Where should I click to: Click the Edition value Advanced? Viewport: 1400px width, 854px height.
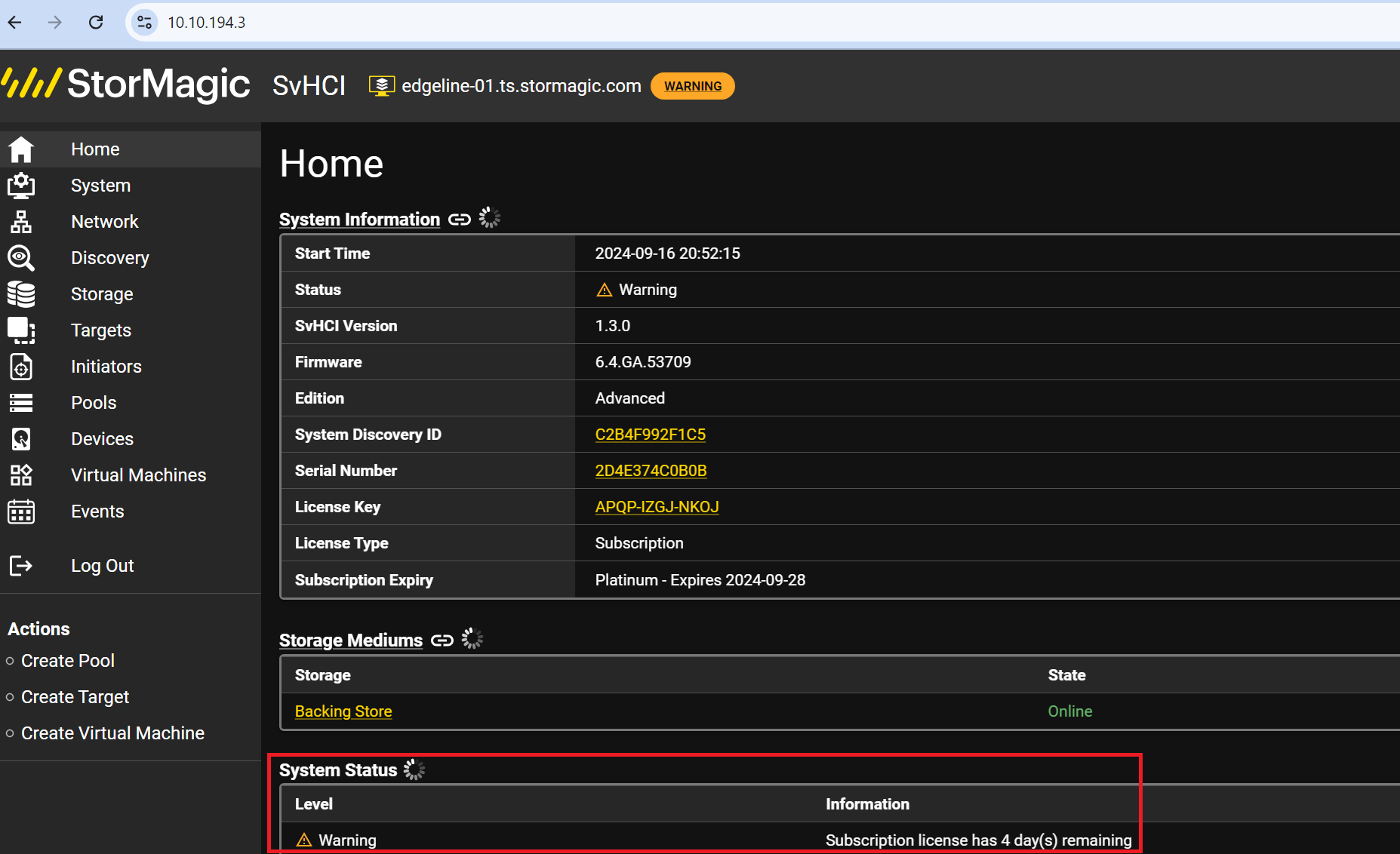630,398
